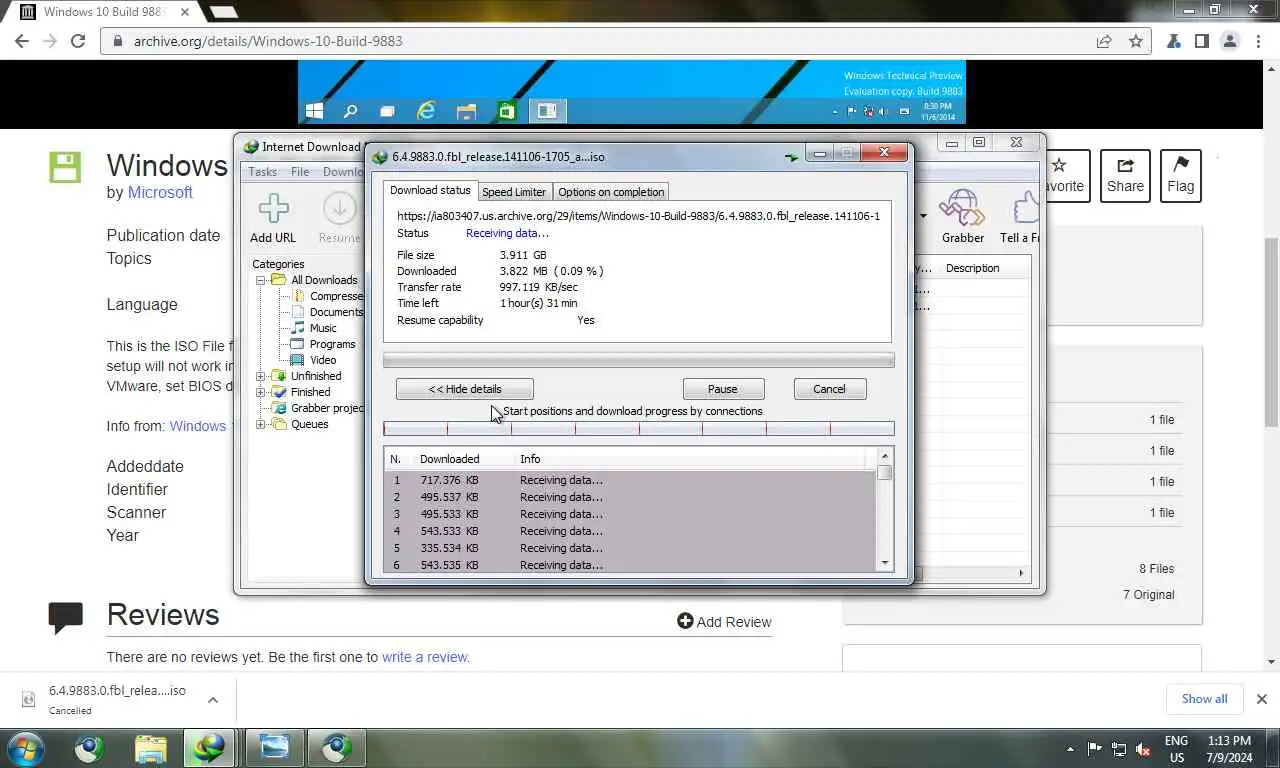Image resolution: width=1280 pixels, height=768 pixels.
Task: Click Add Review link
Action: (x=724, y=621)
